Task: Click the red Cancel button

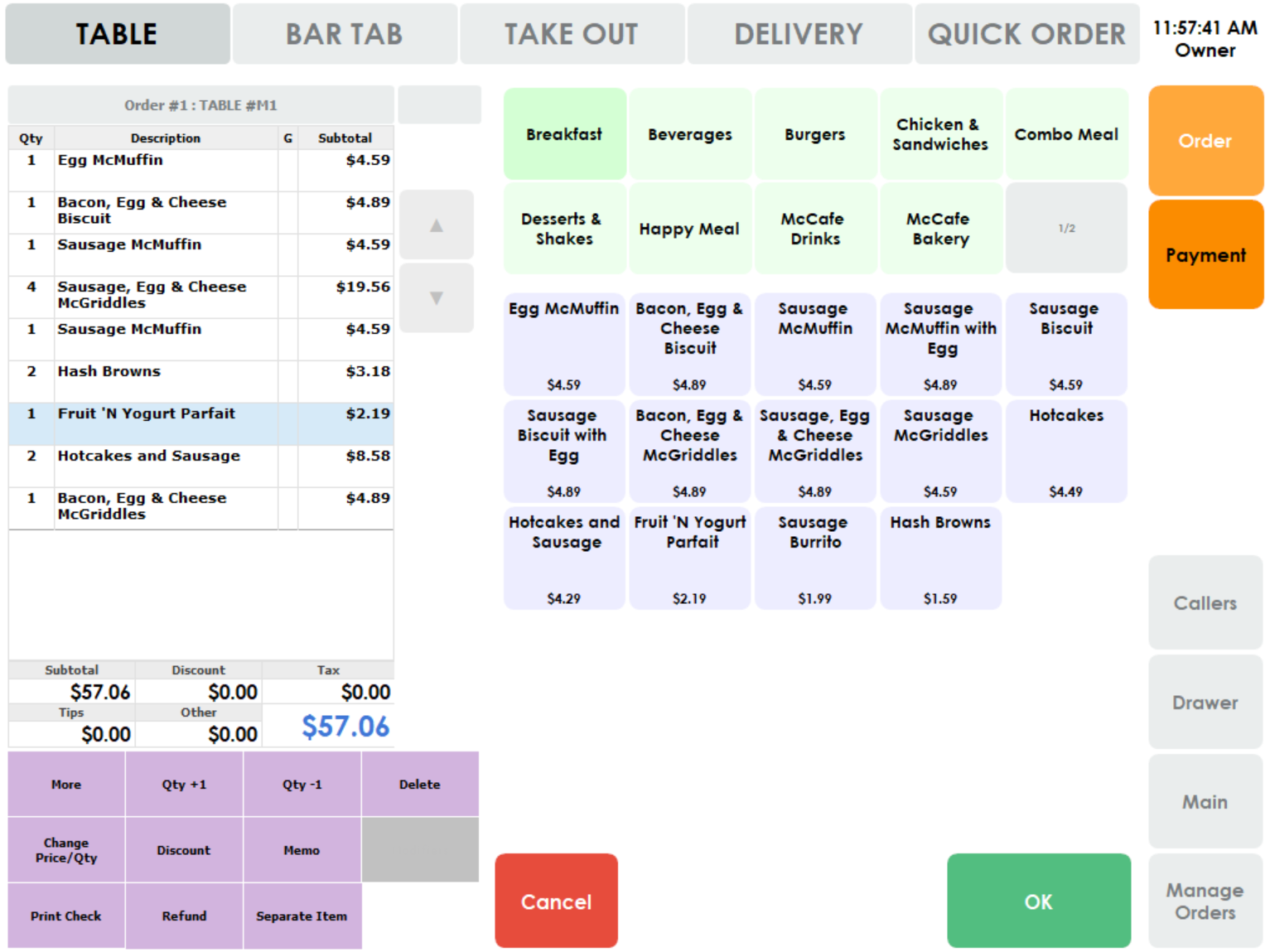Action: pyautogui.click(x=556, y=901)
